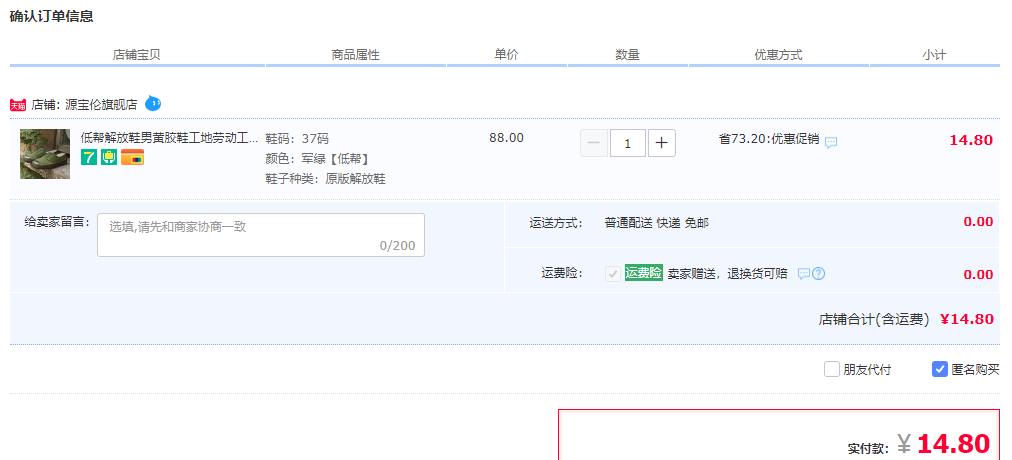Decrease quantity with the minus button

point(594,143)
